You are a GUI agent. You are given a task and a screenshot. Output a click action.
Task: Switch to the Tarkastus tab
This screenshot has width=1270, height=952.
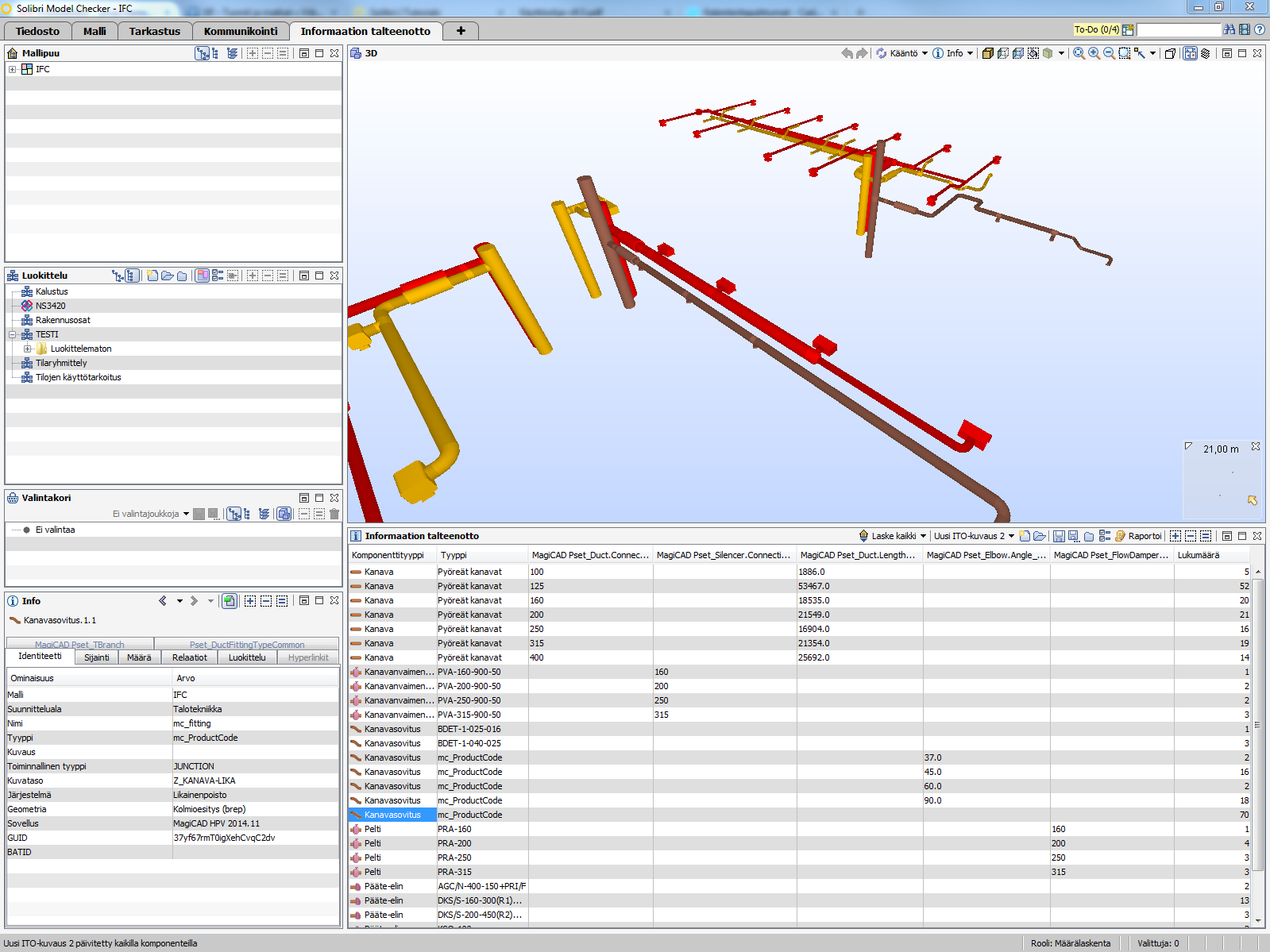tap(155, 31)
